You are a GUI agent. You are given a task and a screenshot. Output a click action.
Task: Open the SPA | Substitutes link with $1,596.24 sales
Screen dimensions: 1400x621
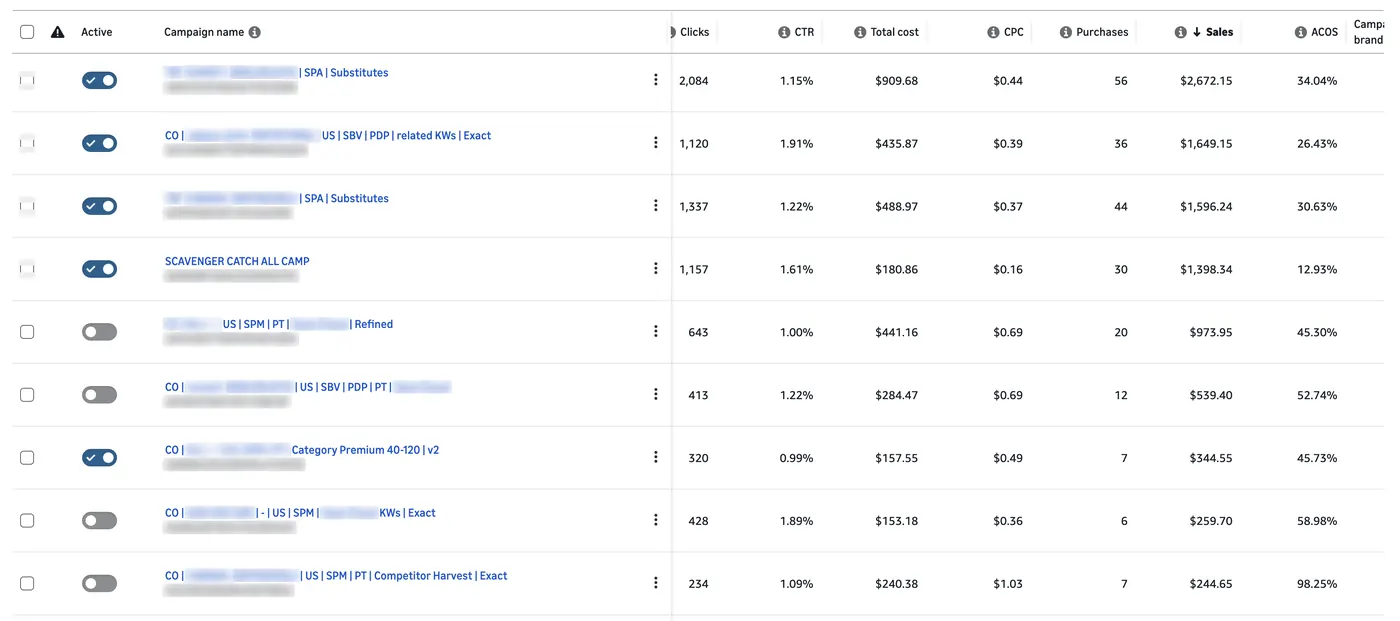[276, 198]
